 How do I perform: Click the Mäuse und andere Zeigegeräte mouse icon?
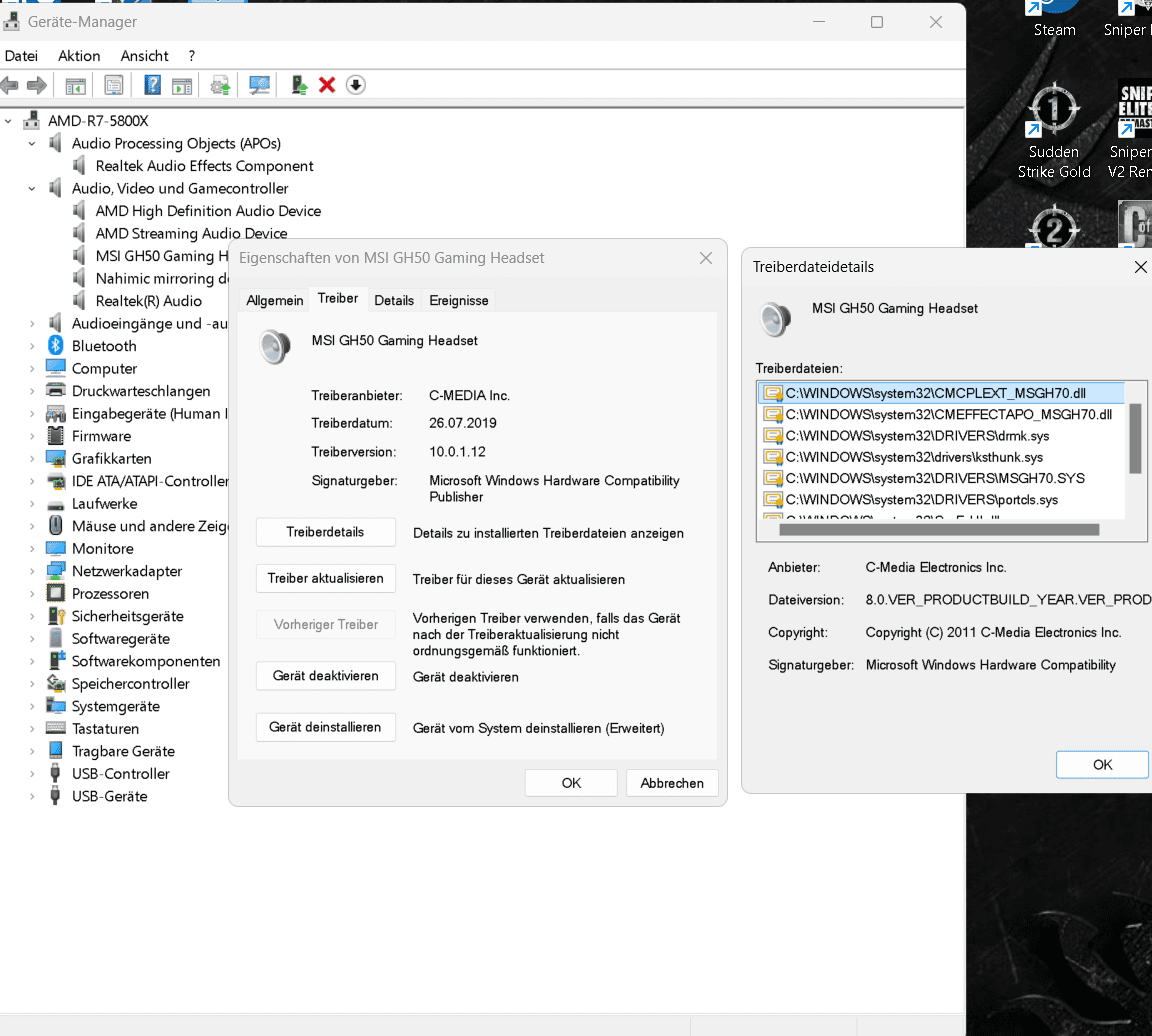pyautogui.click(x=56, y=525)
